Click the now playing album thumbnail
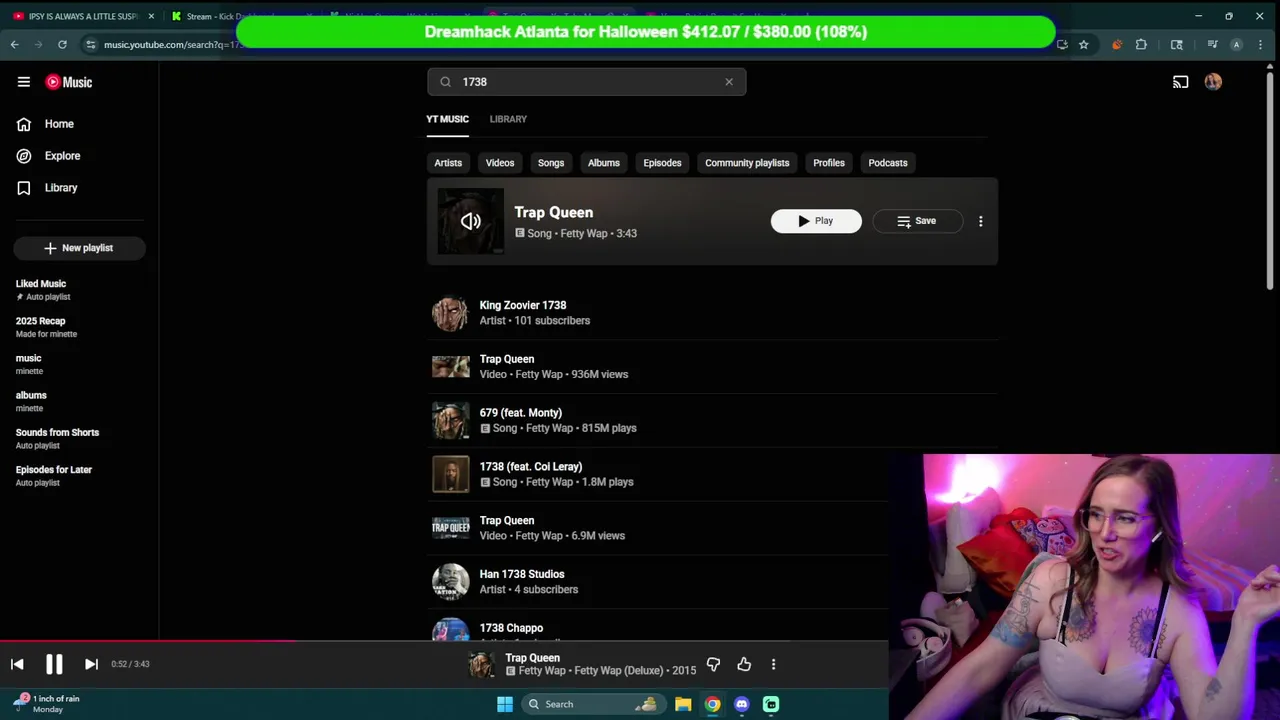The image size is (1280, 720). point(482,664)
